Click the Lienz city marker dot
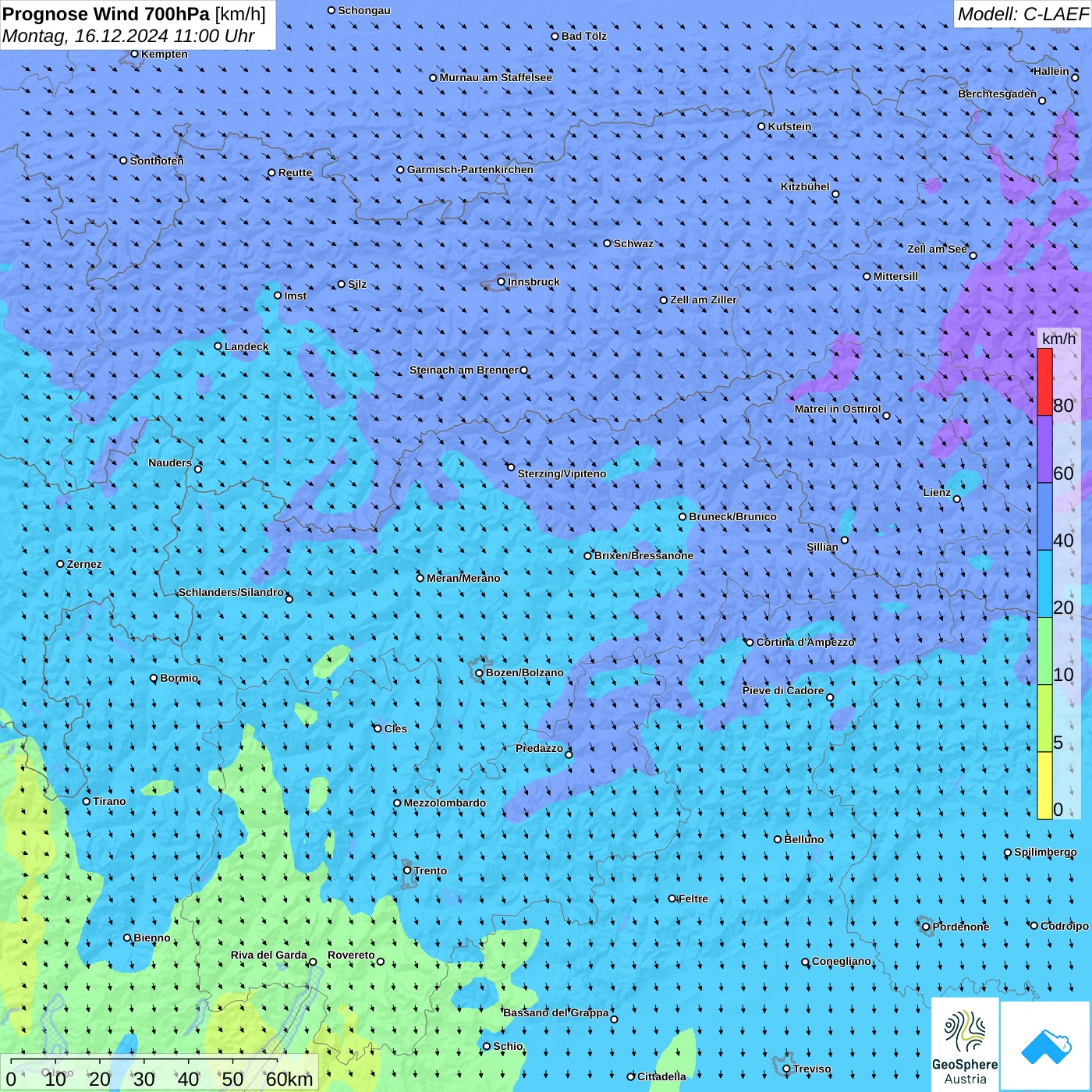This screenshot has width=1092, height=1092. click(x=957, y=499)
